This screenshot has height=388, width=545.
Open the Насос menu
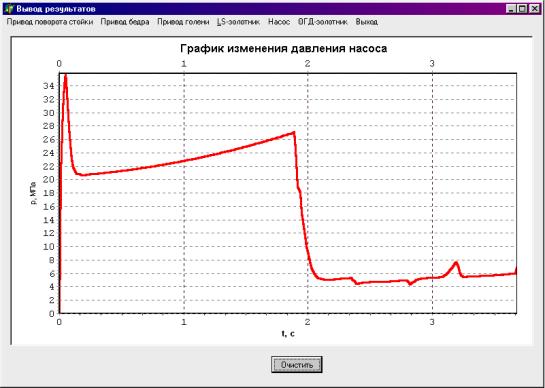pyautogui.click(x=279, y=22)
